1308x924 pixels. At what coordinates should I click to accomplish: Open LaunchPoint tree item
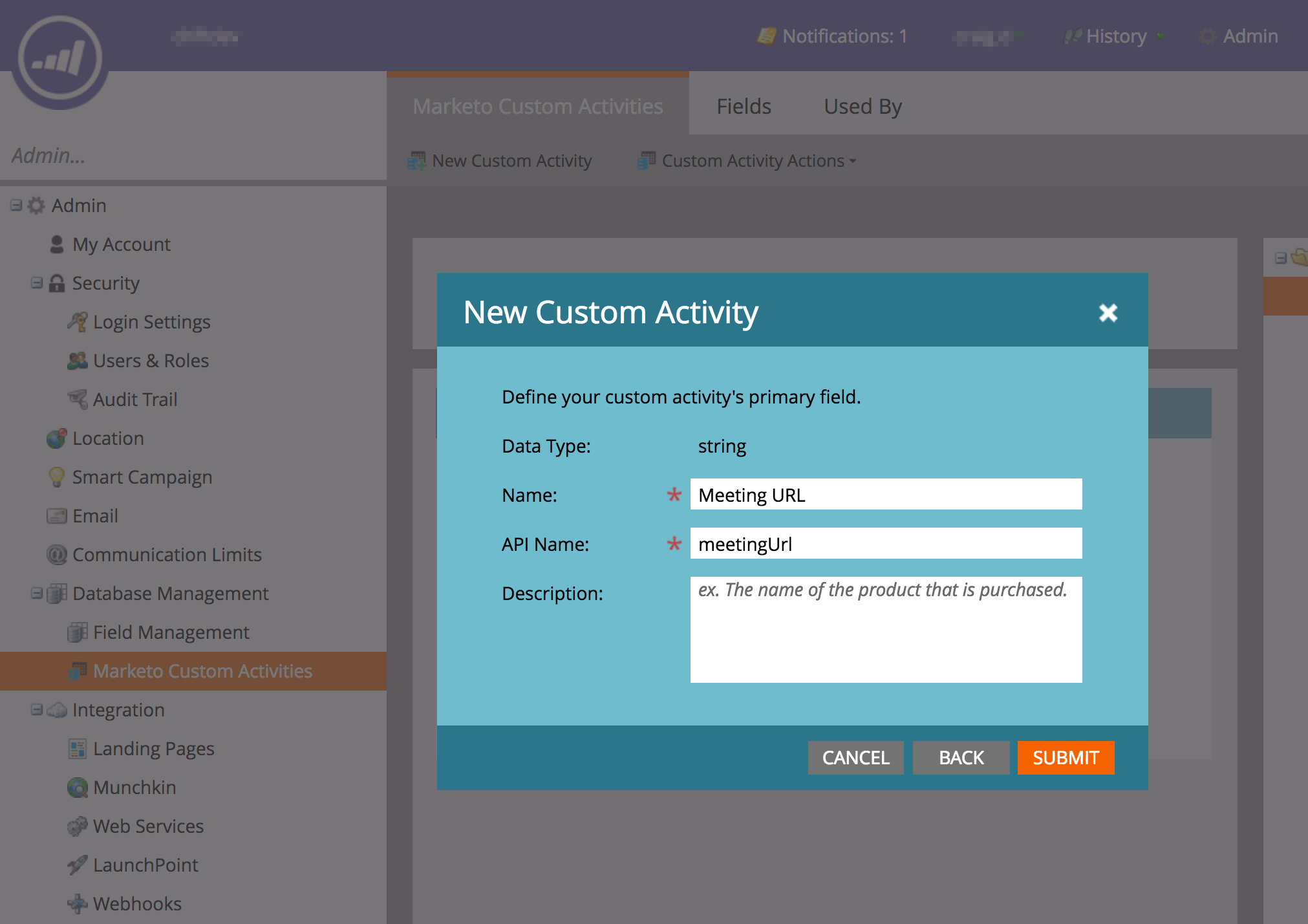coord(145,865)
